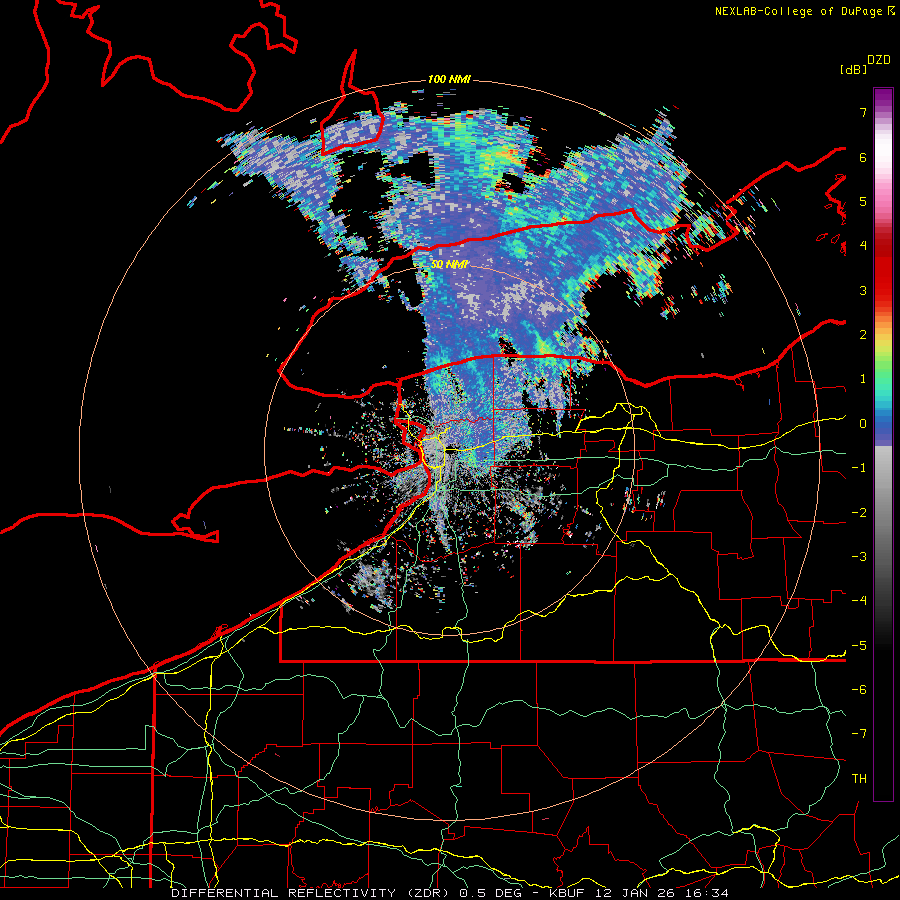Click the 50 NMI range ring label
900x900 pixels.
[449, 265]
